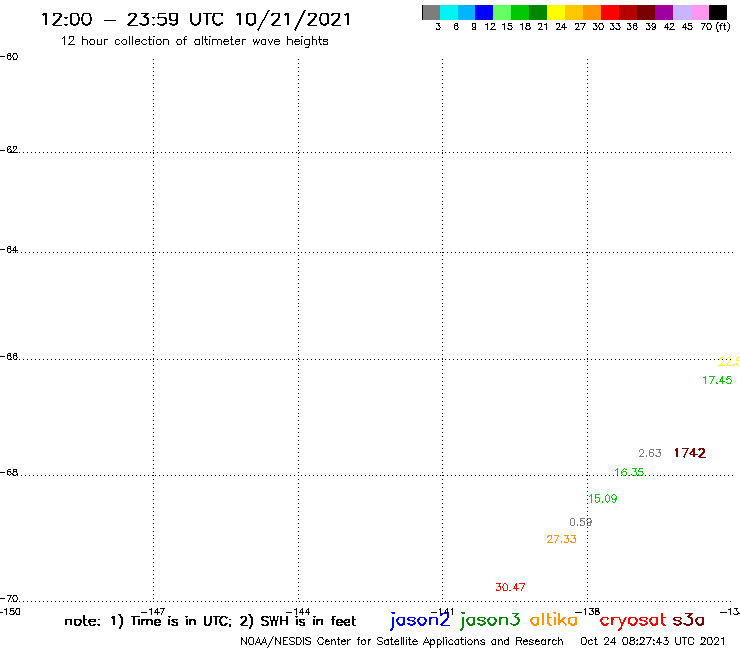The width and height of the screenshot is (740, 650).
Task: Click the '33' color scale label
Action: [614, 27]
